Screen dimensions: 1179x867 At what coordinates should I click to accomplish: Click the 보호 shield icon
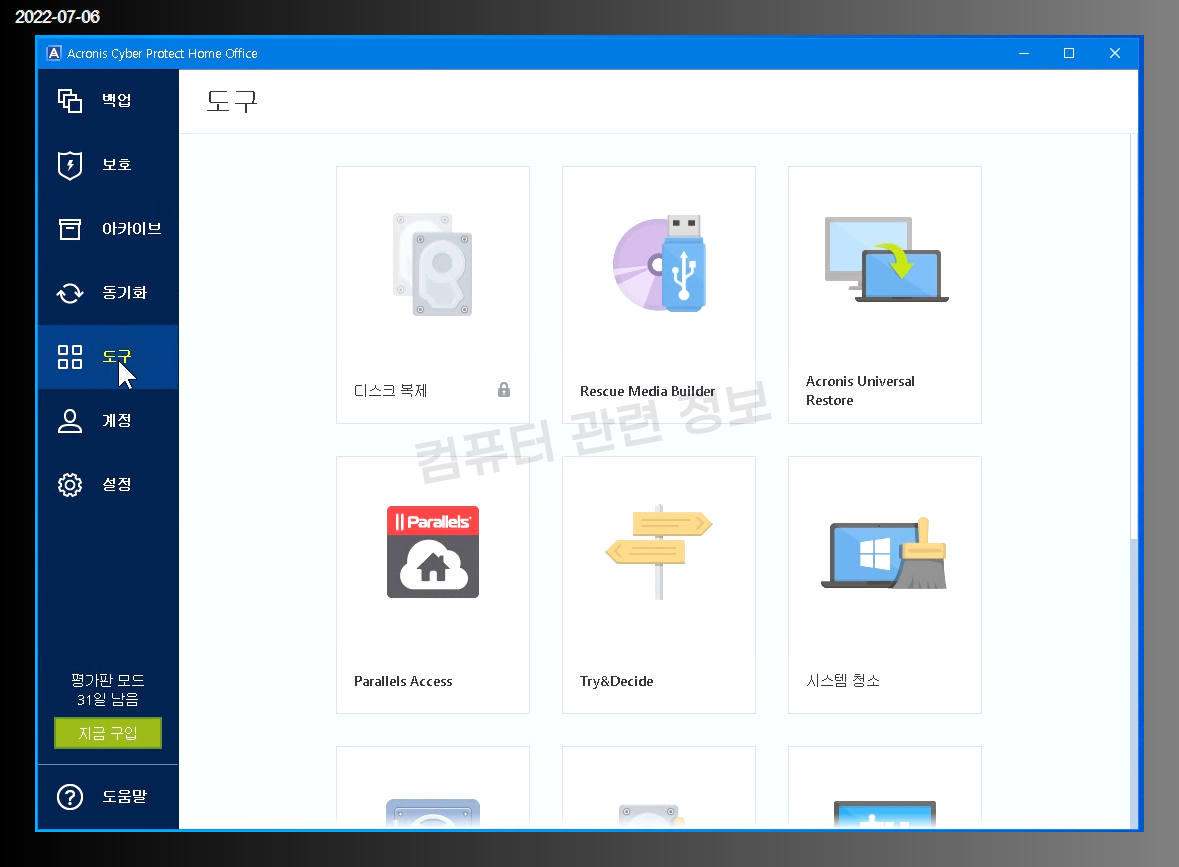70,165
